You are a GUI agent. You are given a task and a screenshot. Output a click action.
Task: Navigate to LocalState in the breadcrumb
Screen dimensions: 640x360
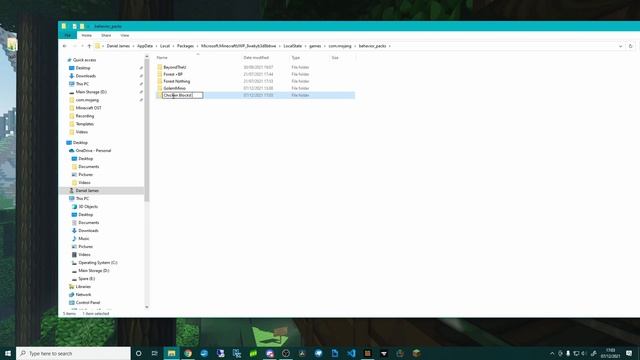pyautogui.click(x=293, y=46)
